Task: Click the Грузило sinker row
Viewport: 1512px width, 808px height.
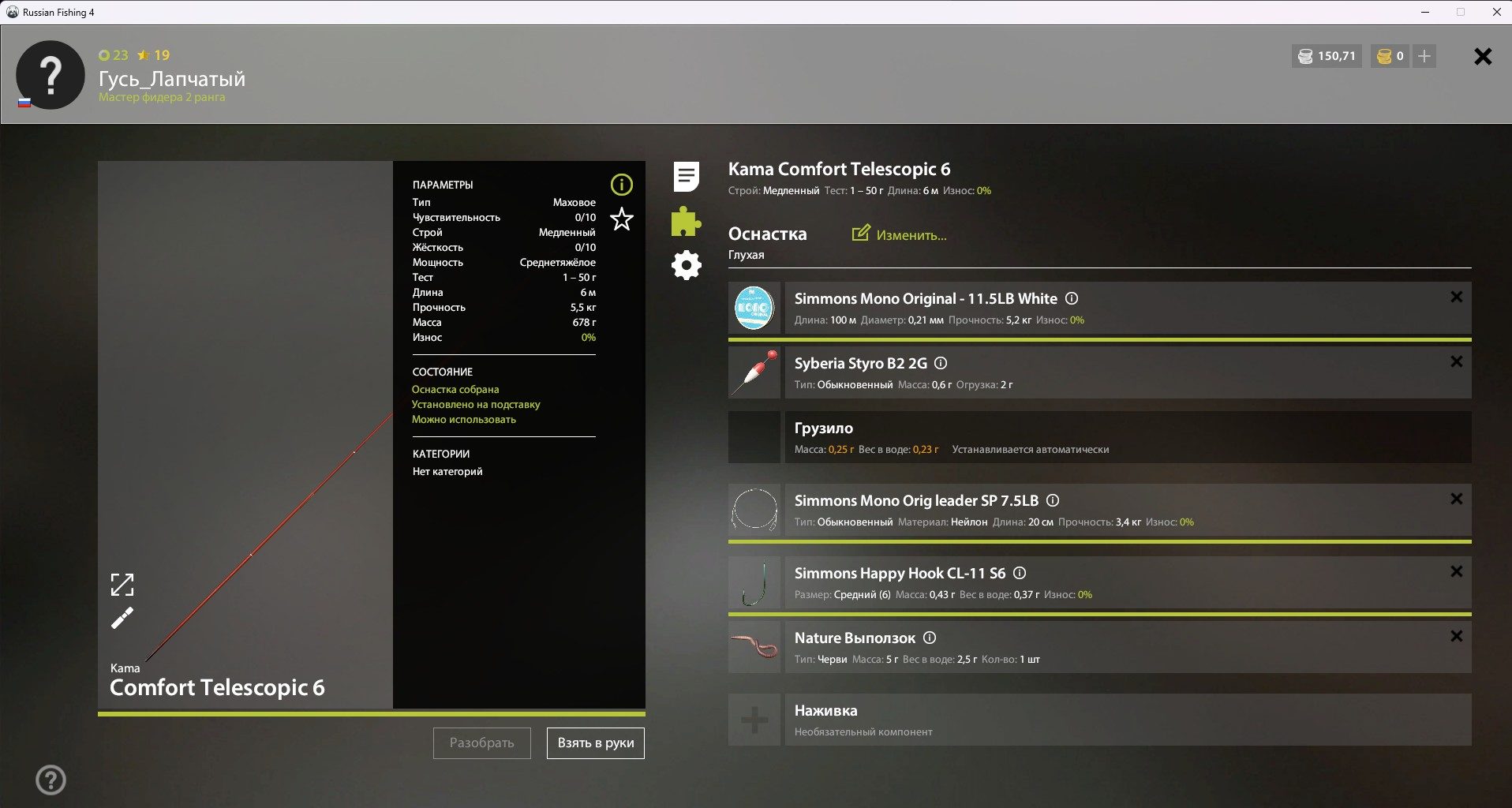Action: point(1128,437)
